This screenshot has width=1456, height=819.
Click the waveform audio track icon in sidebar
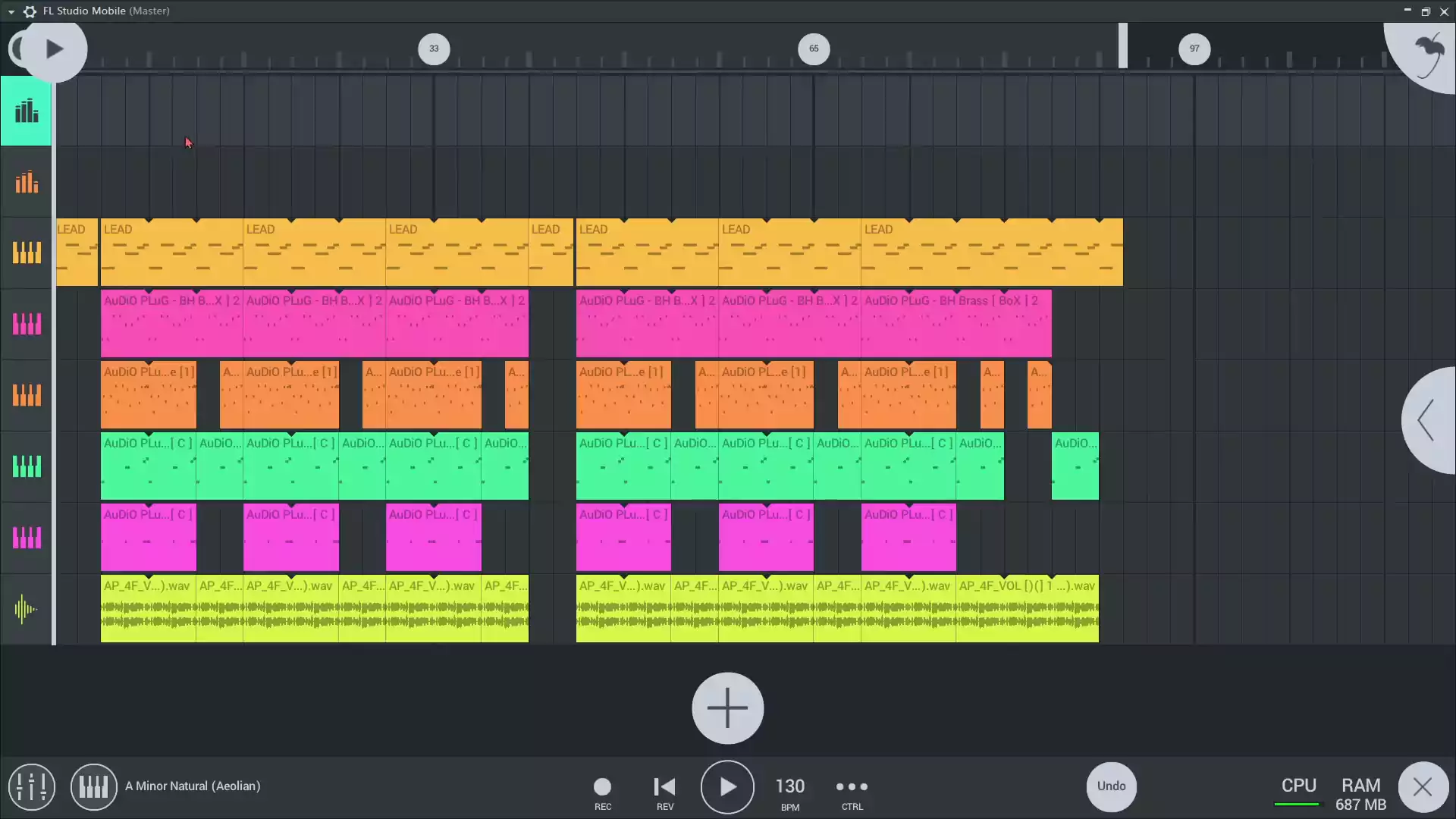tap(26, 609)
